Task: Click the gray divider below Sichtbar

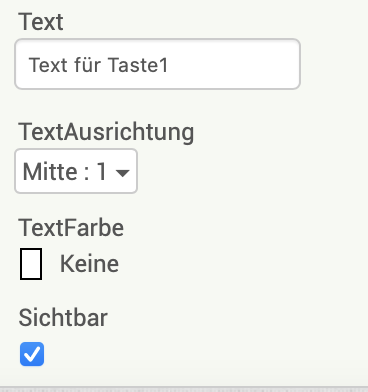Action: [184, 389]
